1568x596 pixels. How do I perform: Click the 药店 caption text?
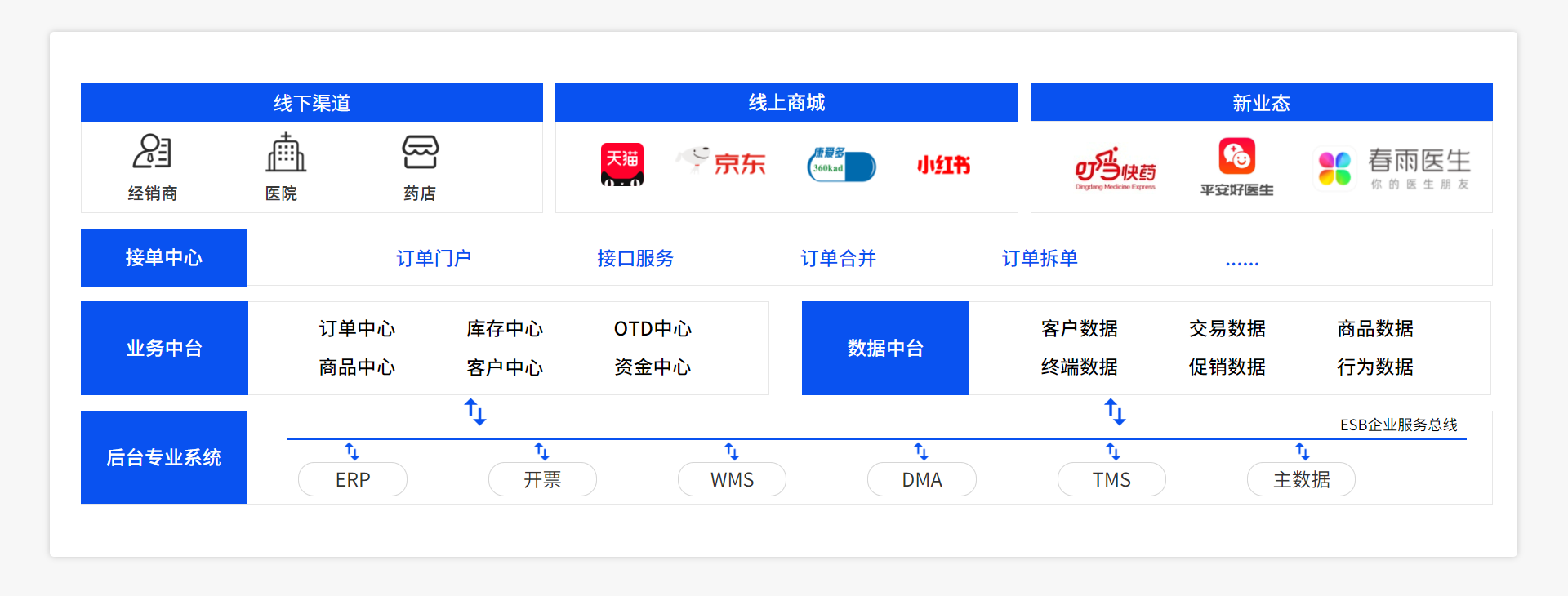(x=420, y=193)
